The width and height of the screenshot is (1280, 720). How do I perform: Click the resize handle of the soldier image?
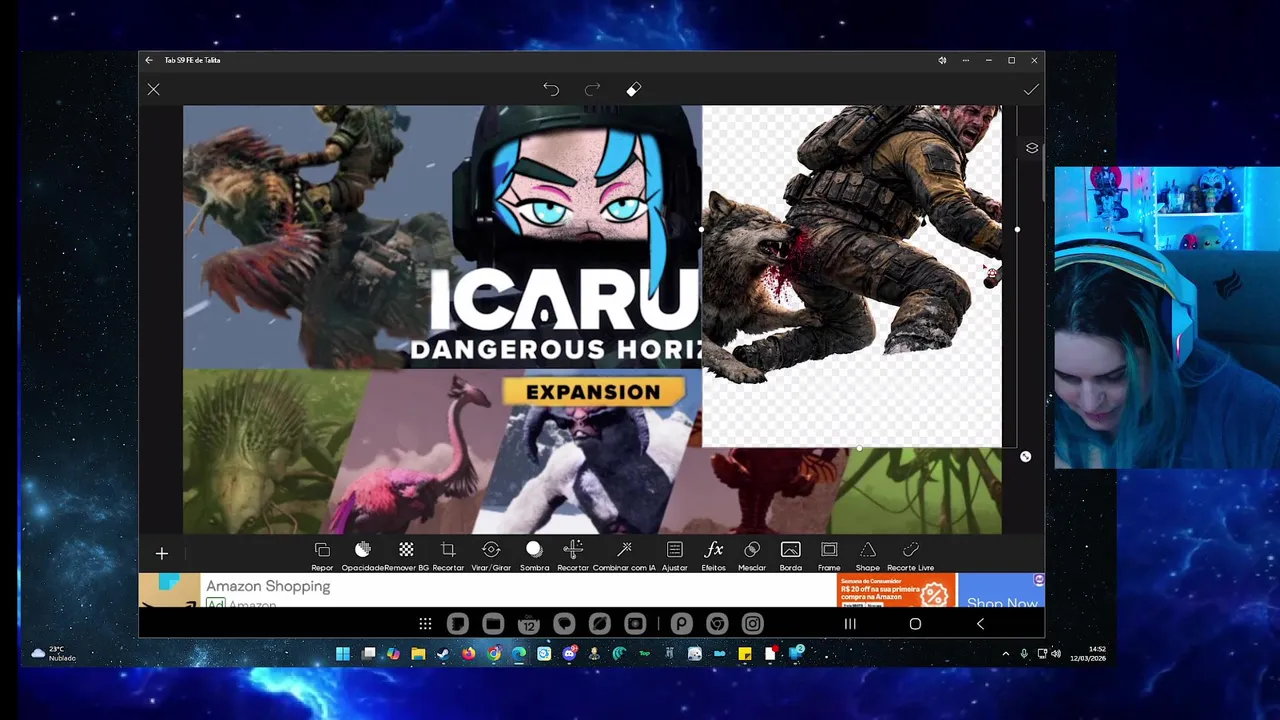click(x=1025, y=457)
